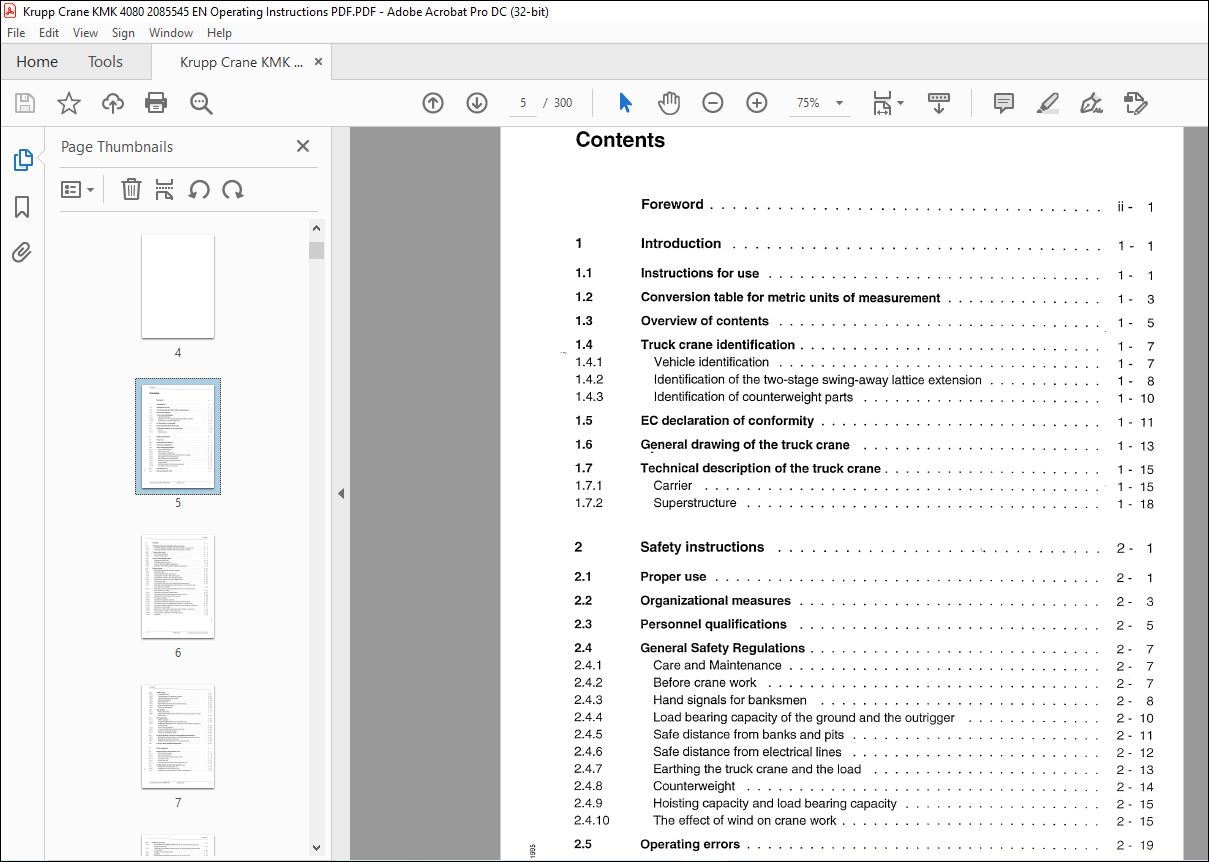1209x862 pixels.
Task: Click the Introduction contents entry
Action: (681, 244)
